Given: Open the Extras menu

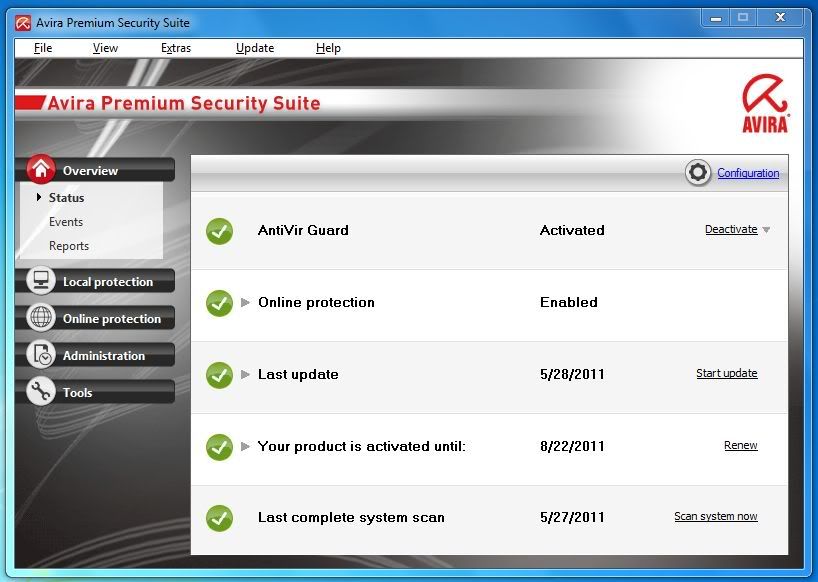Looking at the screenshot, I should tap(175, 48).
